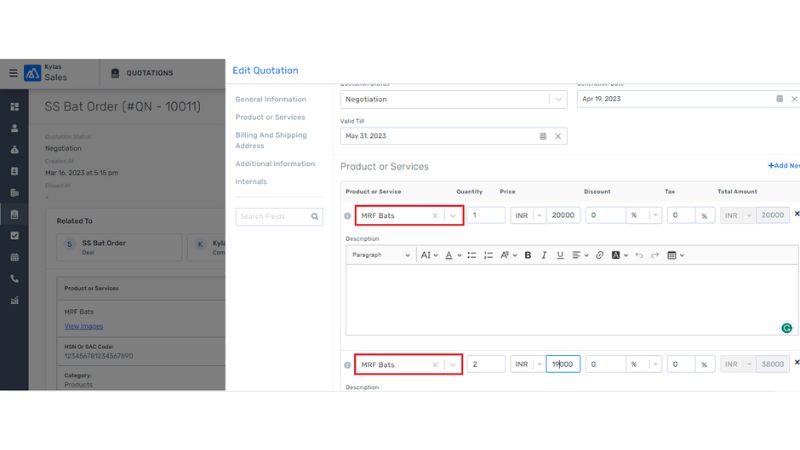
Task: Click the price field showing 19000
Action: click(563, 364)
